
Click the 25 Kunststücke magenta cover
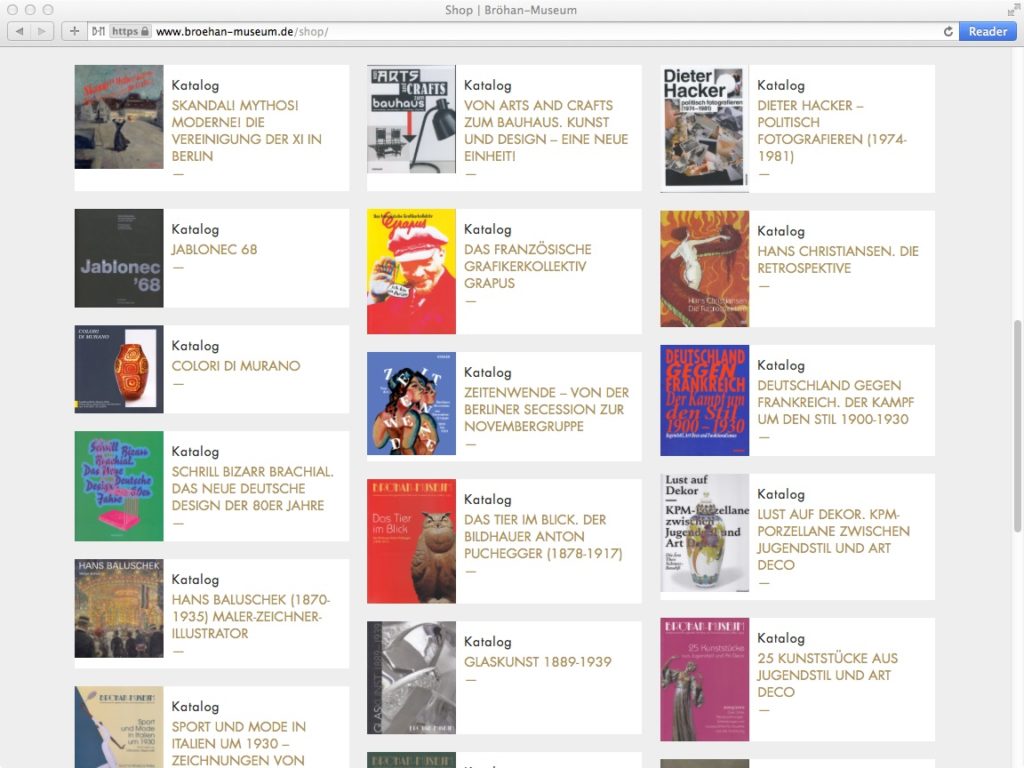tap(705, 679)
